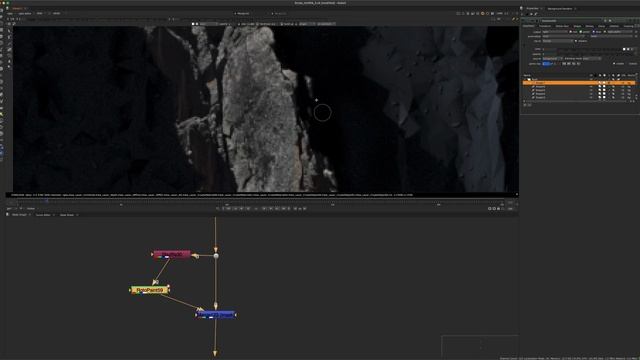Choose the Blur tool in viewer toolbar

point(9,61)
